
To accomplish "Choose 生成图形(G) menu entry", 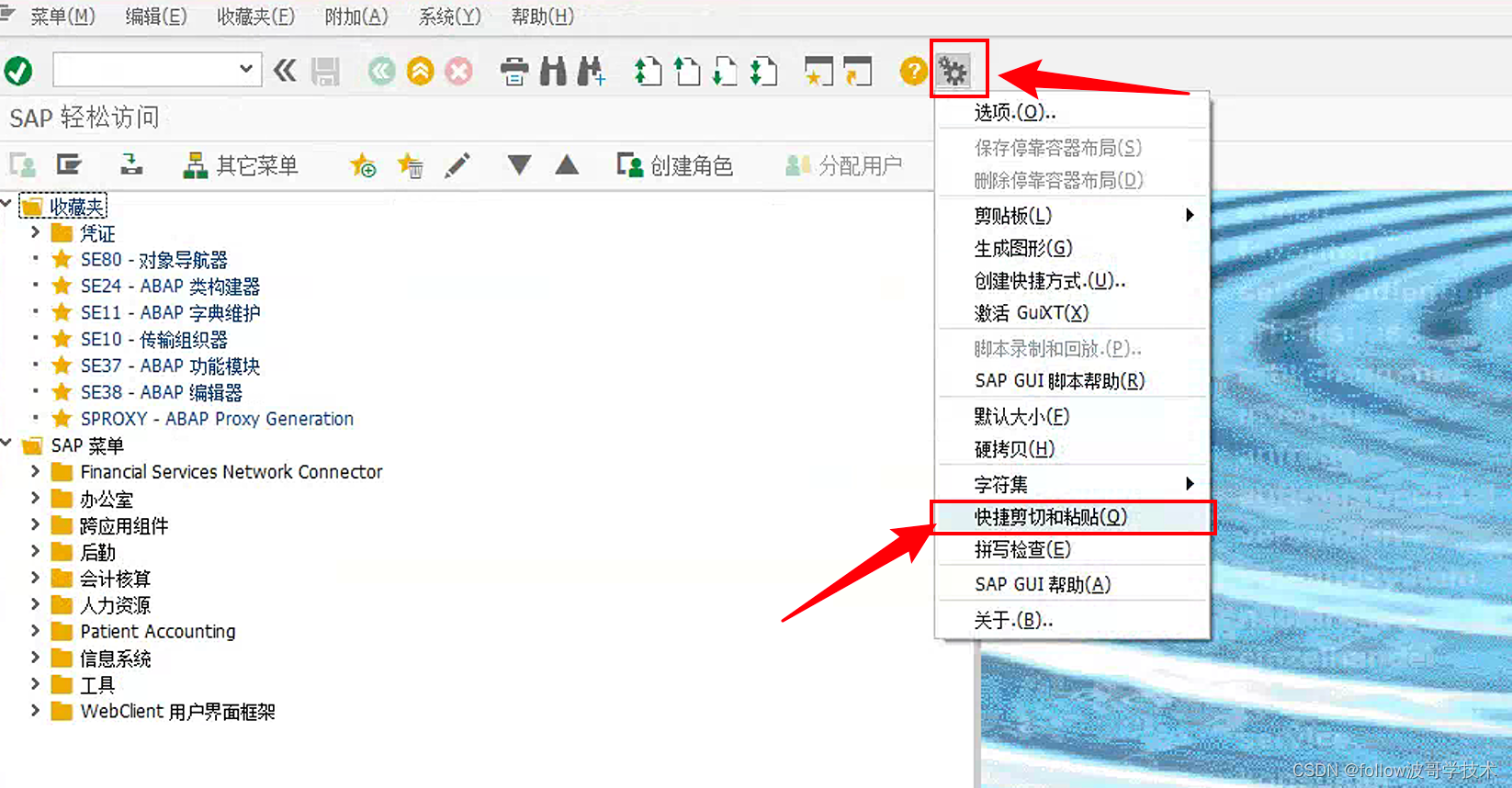I will pos(1072,248).
